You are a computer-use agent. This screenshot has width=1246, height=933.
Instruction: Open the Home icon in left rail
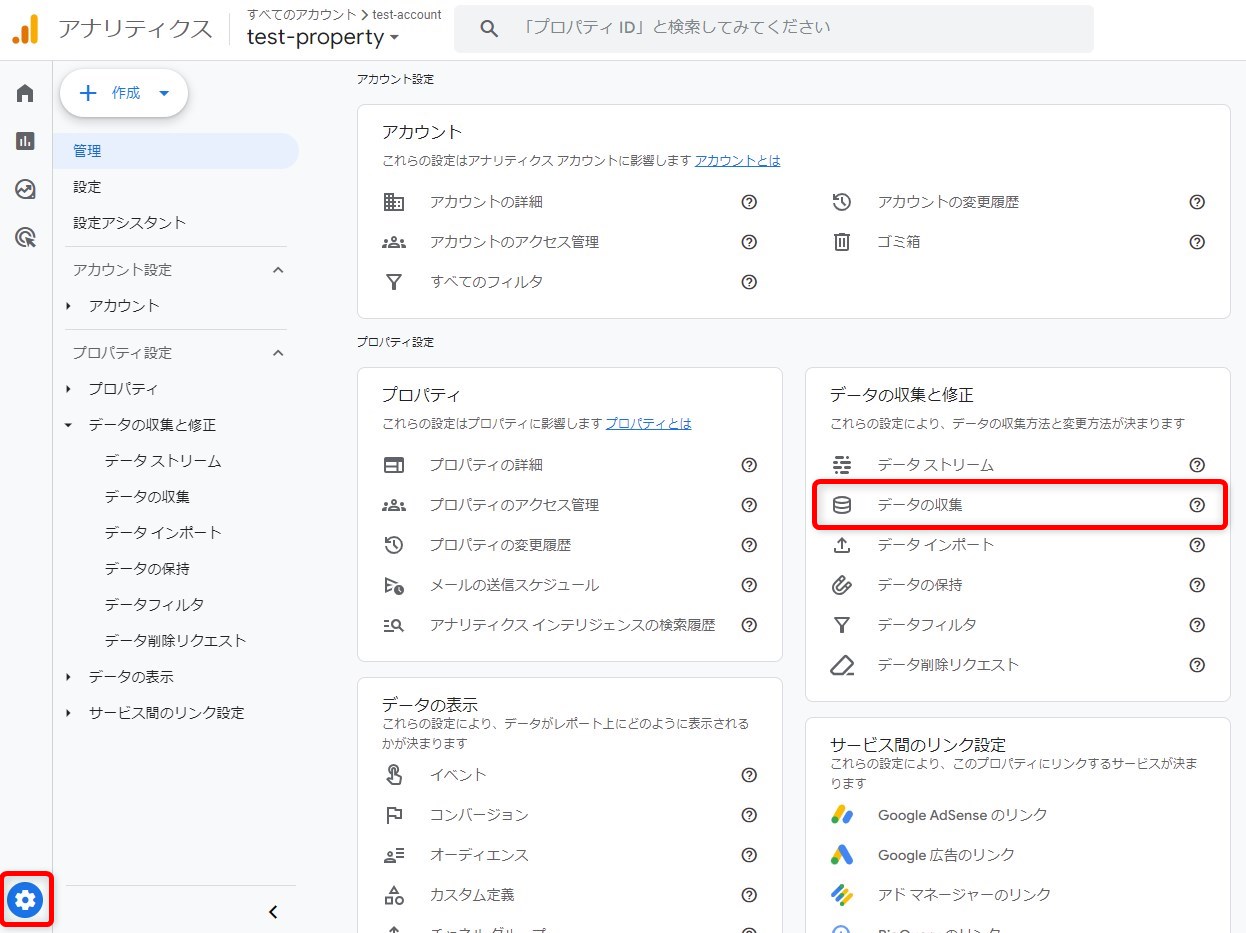[x=25, y=93]
